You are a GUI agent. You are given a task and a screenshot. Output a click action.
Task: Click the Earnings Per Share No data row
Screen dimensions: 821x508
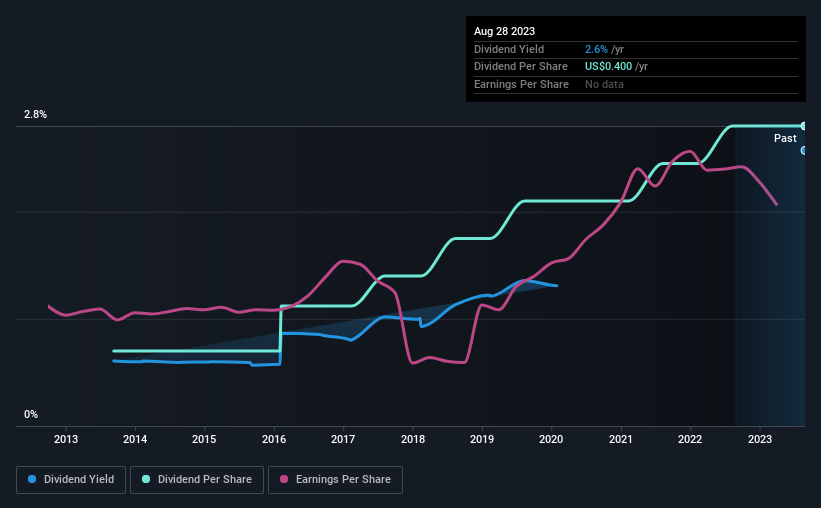(636, 84)
